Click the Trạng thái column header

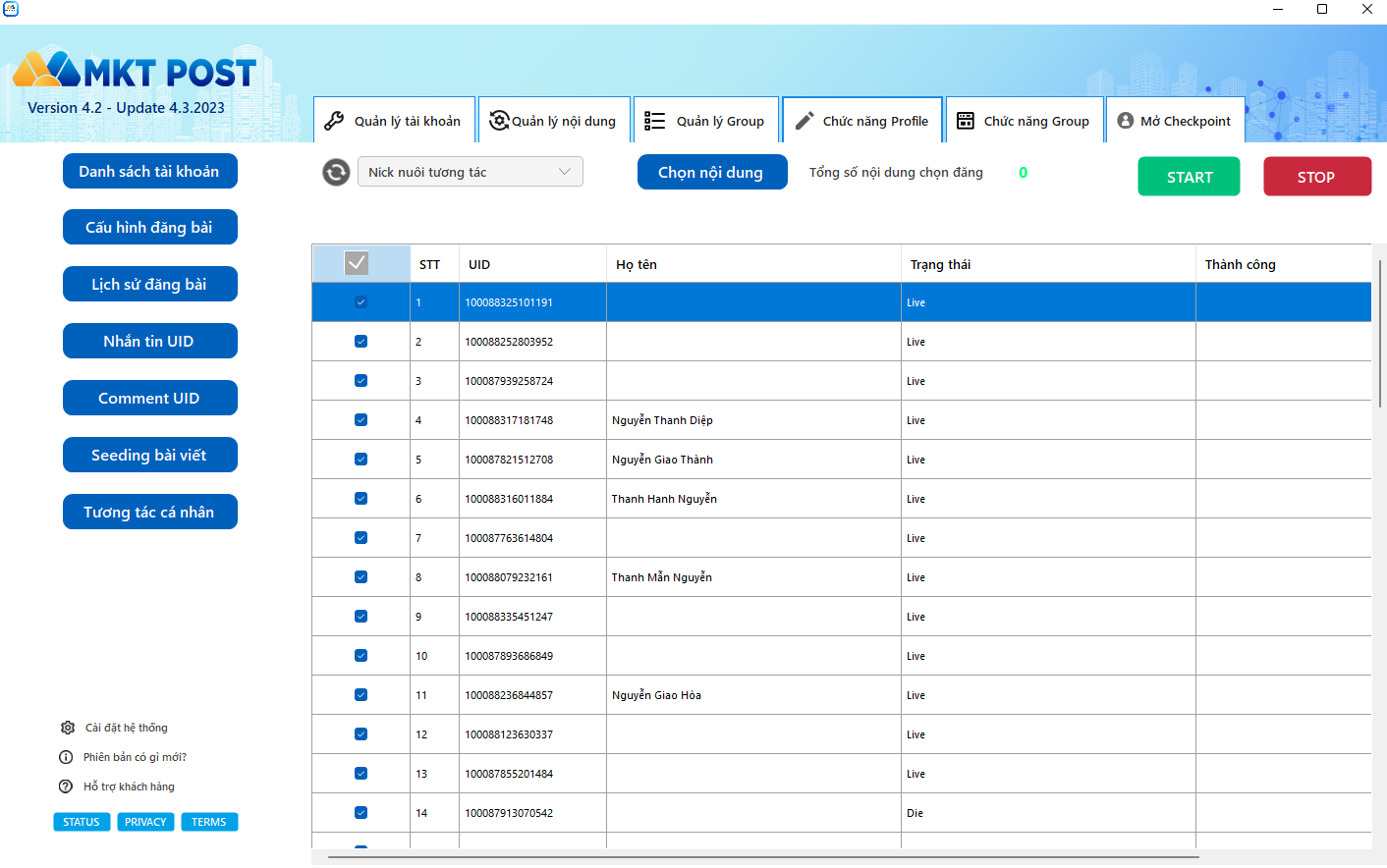coord(1048,264)
